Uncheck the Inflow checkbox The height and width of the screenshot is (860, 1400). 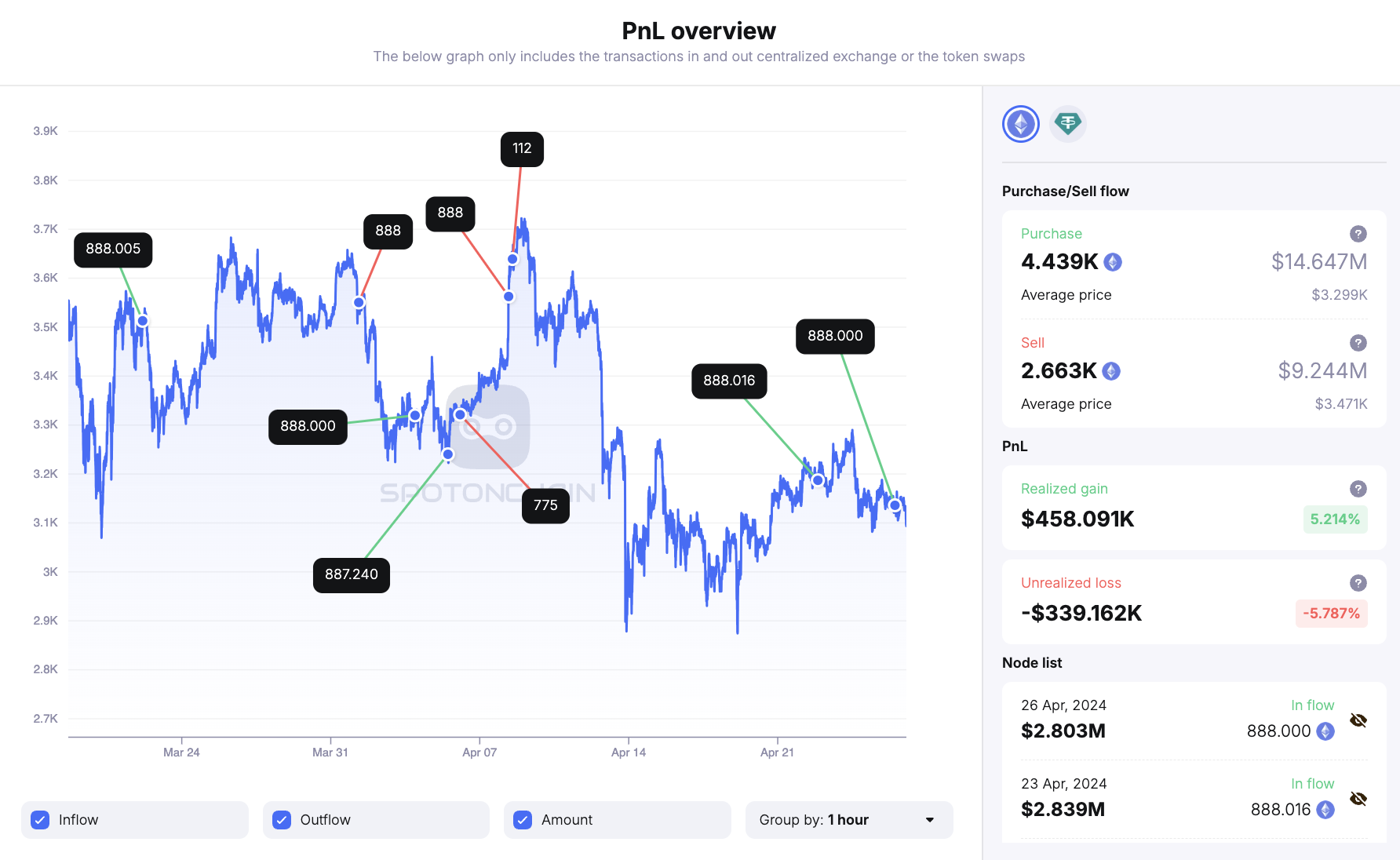point(40,820)
